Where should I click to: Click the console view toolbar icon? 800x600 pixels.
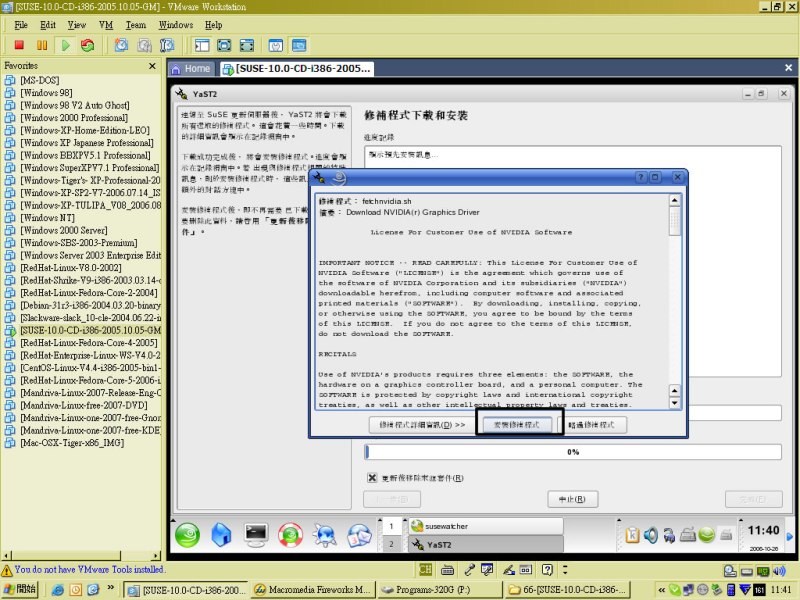299,45
